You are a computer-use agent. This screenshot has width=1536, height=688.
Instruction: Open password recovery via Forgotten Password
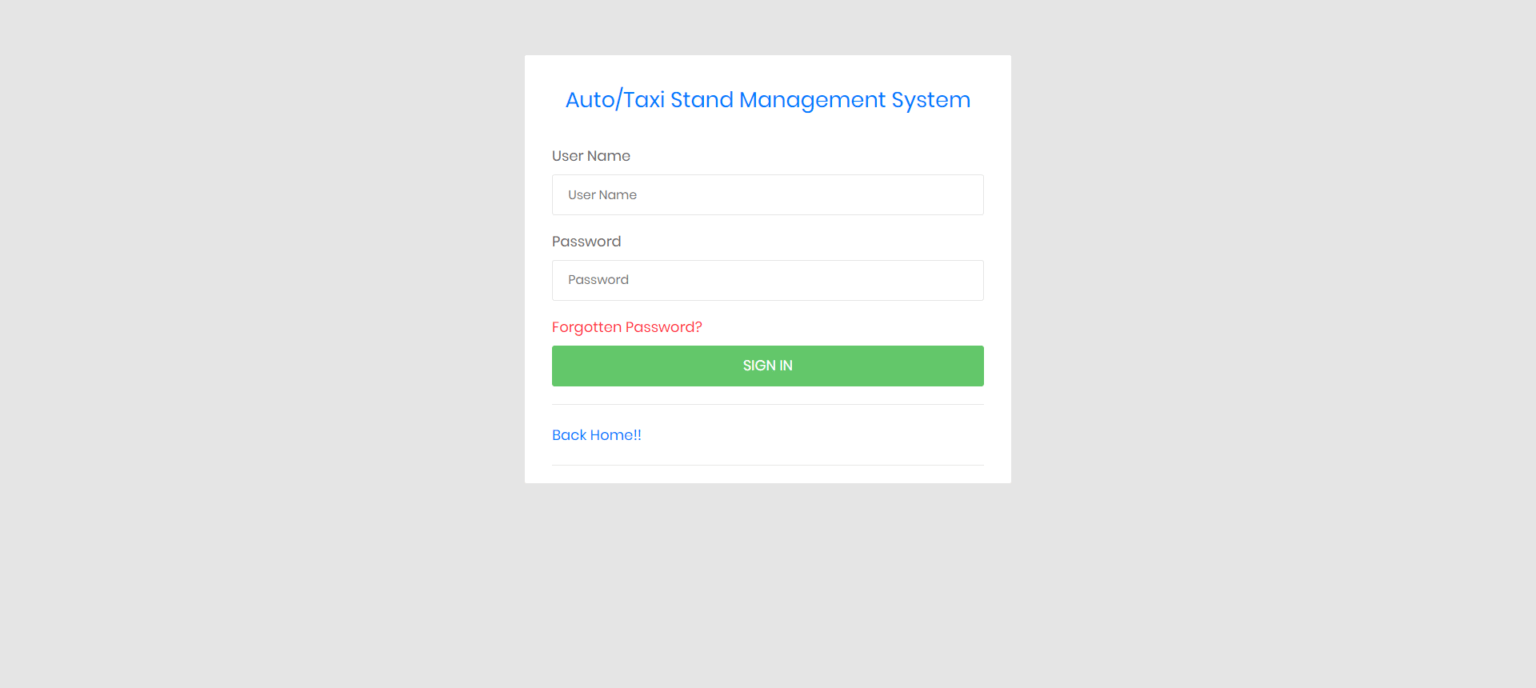pyautogui.click(x=627, y=327)
